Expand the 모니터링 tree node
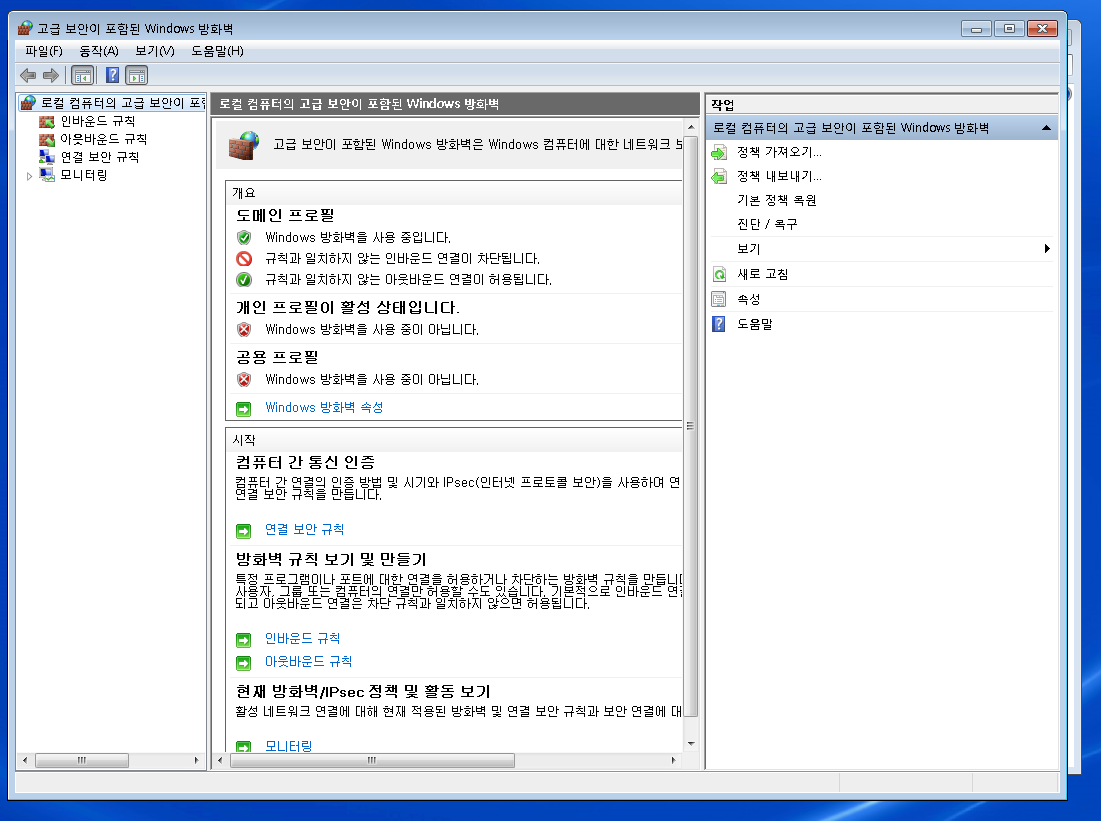Viewport: 1101px width, 821px height. point(29,176)
